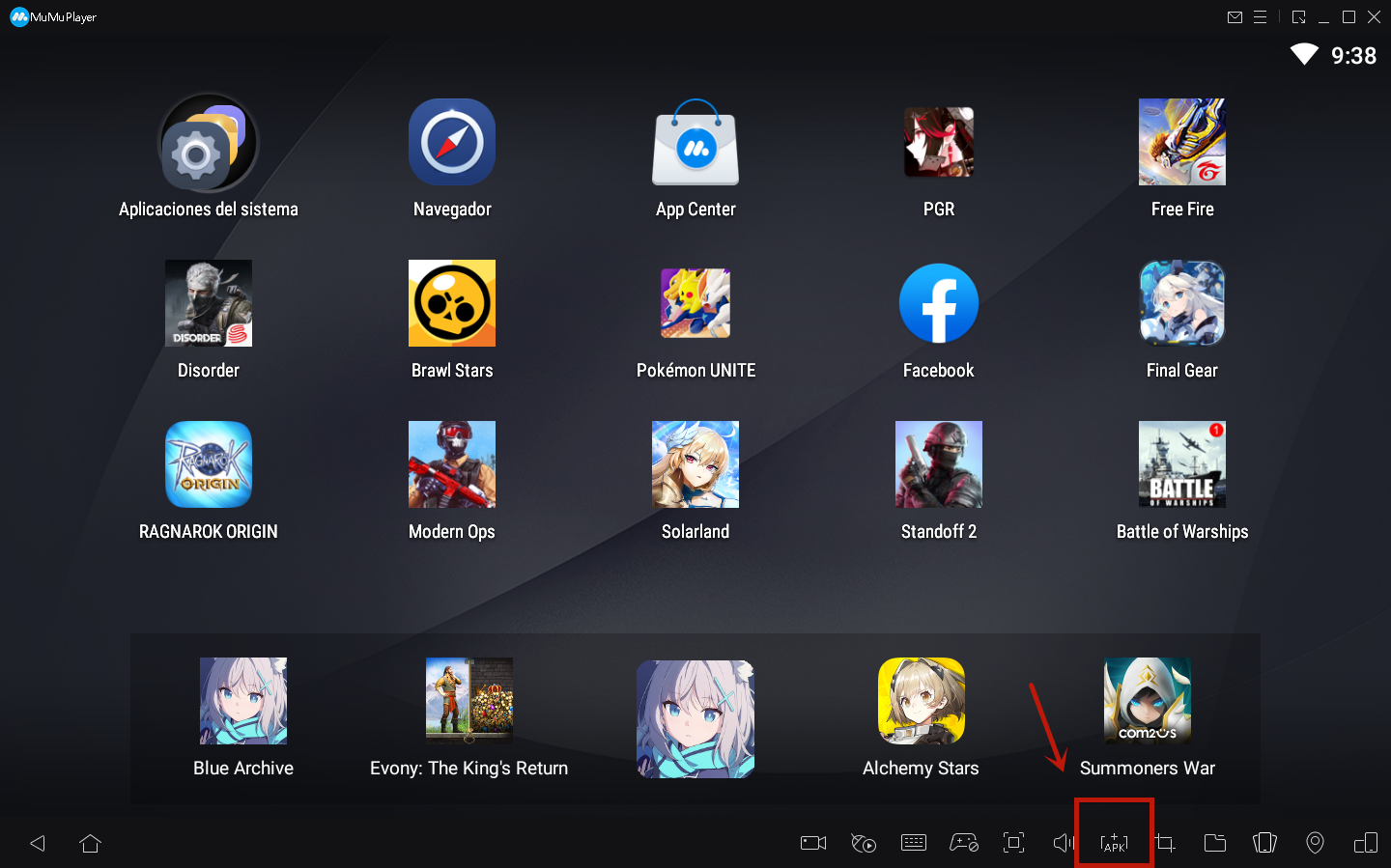Screen dimensions: 1391x868
Task: Open the virtual location pin tool
Action: click(1316, 843)
